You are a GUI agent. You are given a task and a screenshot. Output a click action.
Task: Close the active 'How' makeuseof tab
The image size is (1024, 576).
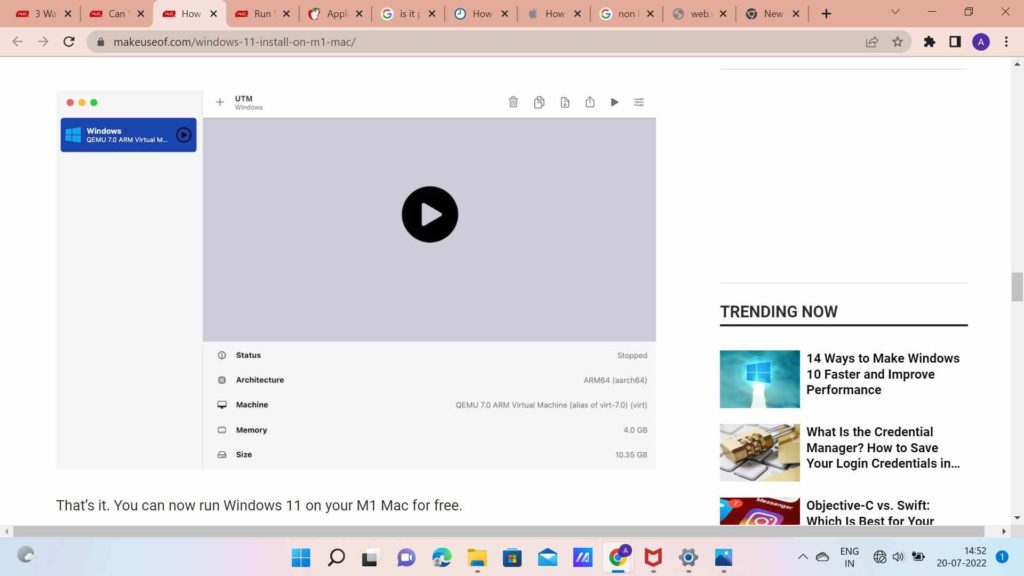click(x=214, y=13)
